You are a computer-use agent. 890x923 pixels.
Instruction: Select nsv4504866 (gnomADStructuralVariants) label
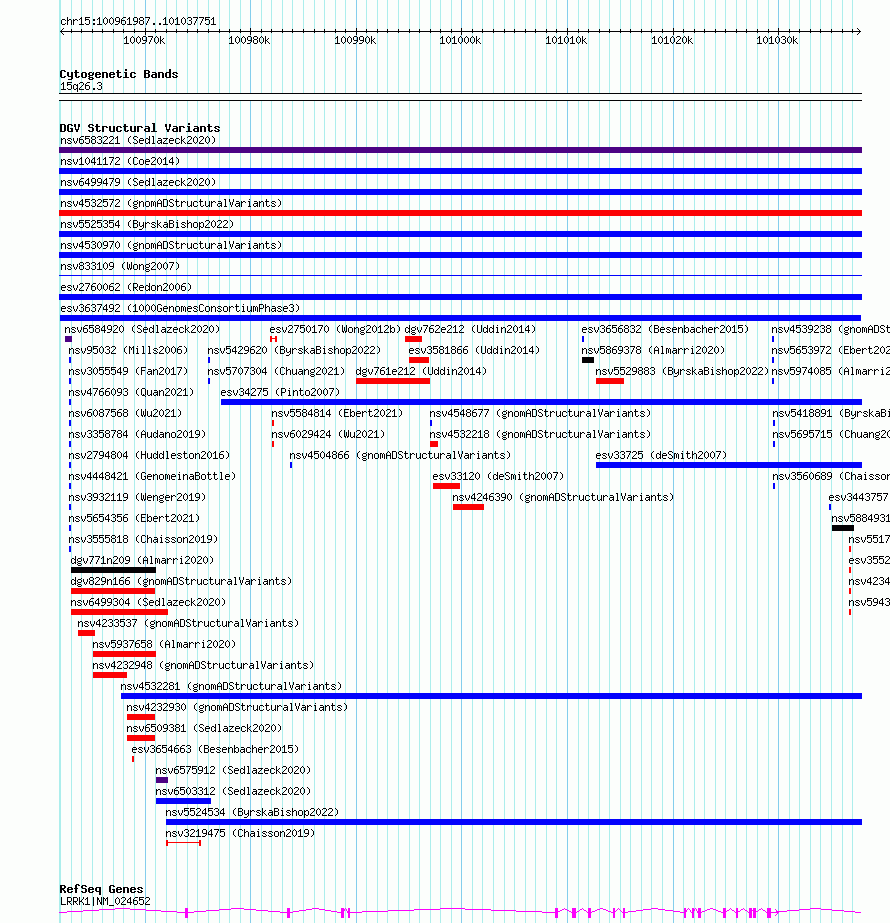coord(400,456)
